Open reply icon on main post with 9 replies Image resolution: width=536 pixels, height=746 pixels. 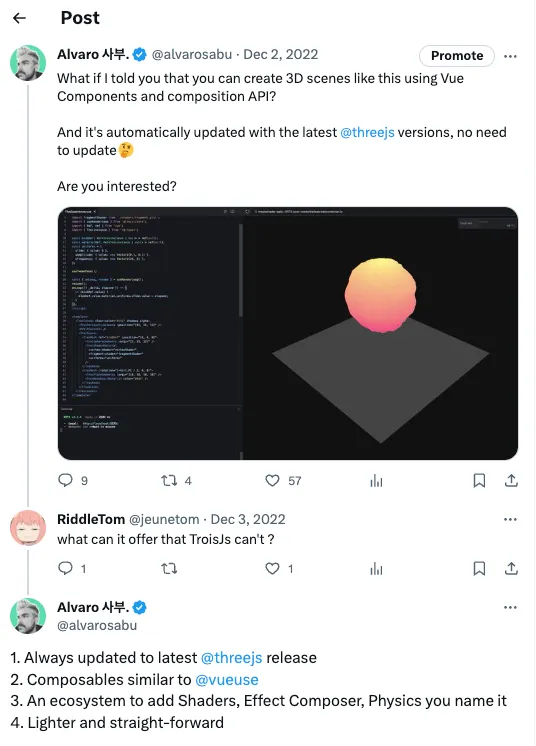tap(65, 480)
